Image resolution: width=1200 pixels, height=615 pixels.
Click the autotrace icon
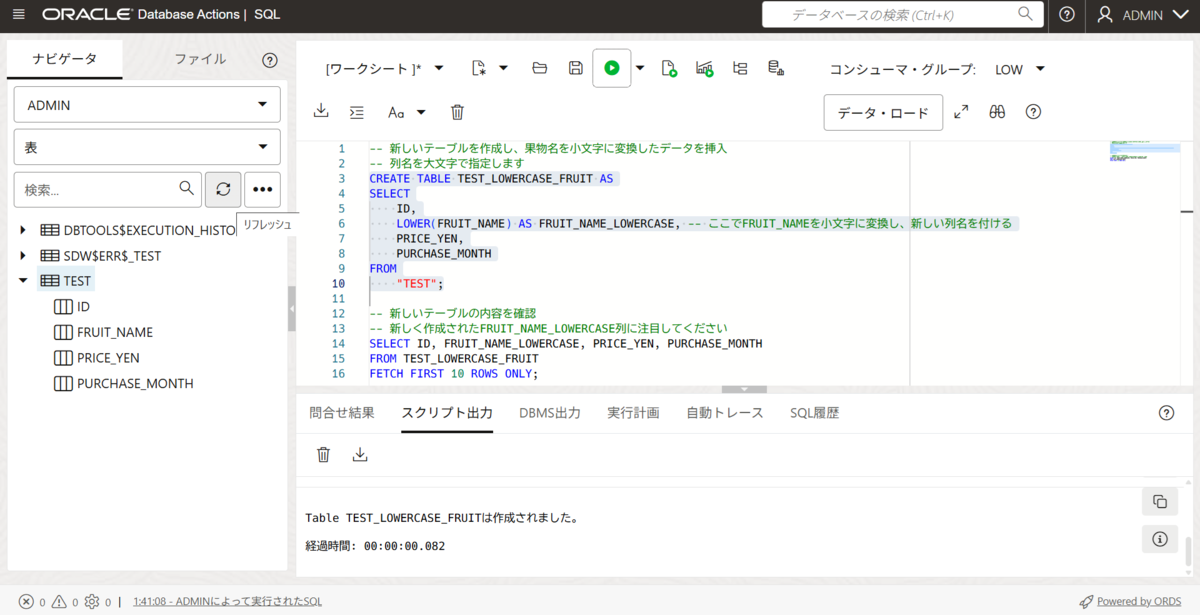(x=740, y=68)
